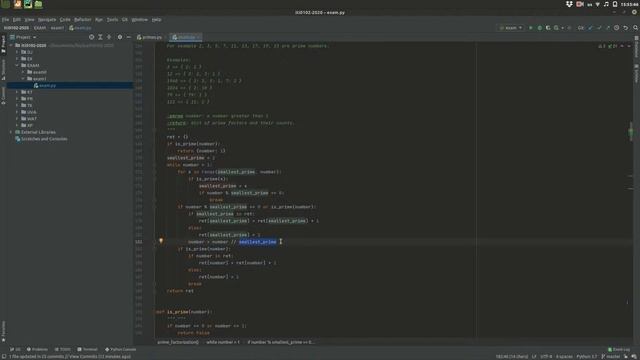Click the Git commit checkmark icon
640x360 pixels.
click(599, 28)
